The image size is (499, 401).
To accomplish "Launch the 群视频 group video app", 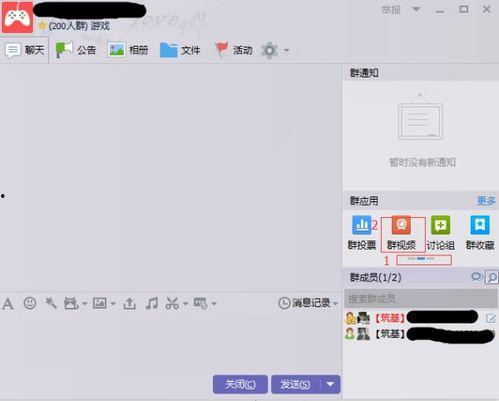I will 401,232.
